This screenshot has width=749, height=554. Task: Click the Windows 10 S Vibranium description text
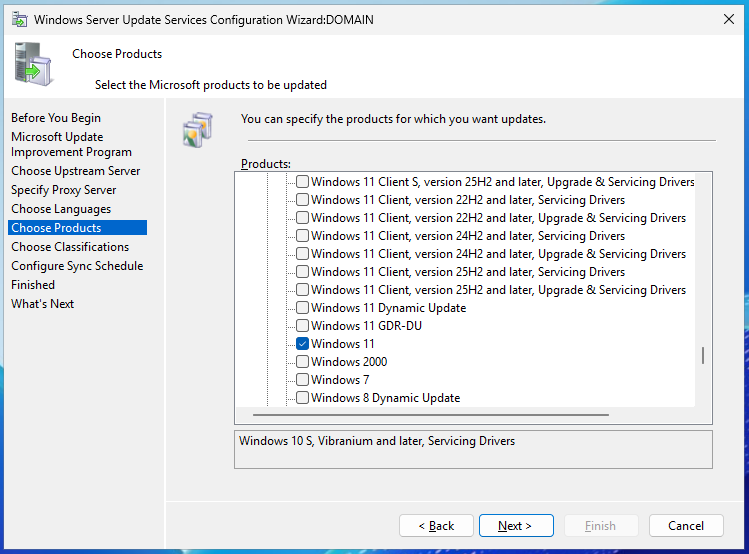(x=377, y=441)
